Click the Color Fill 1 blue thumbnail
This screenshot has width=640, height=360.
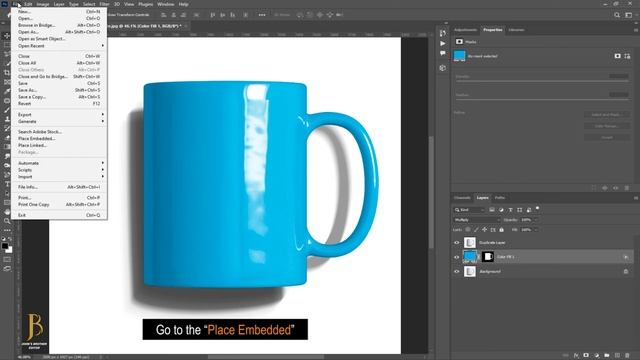pyautogui.click(x=470, y=257)
